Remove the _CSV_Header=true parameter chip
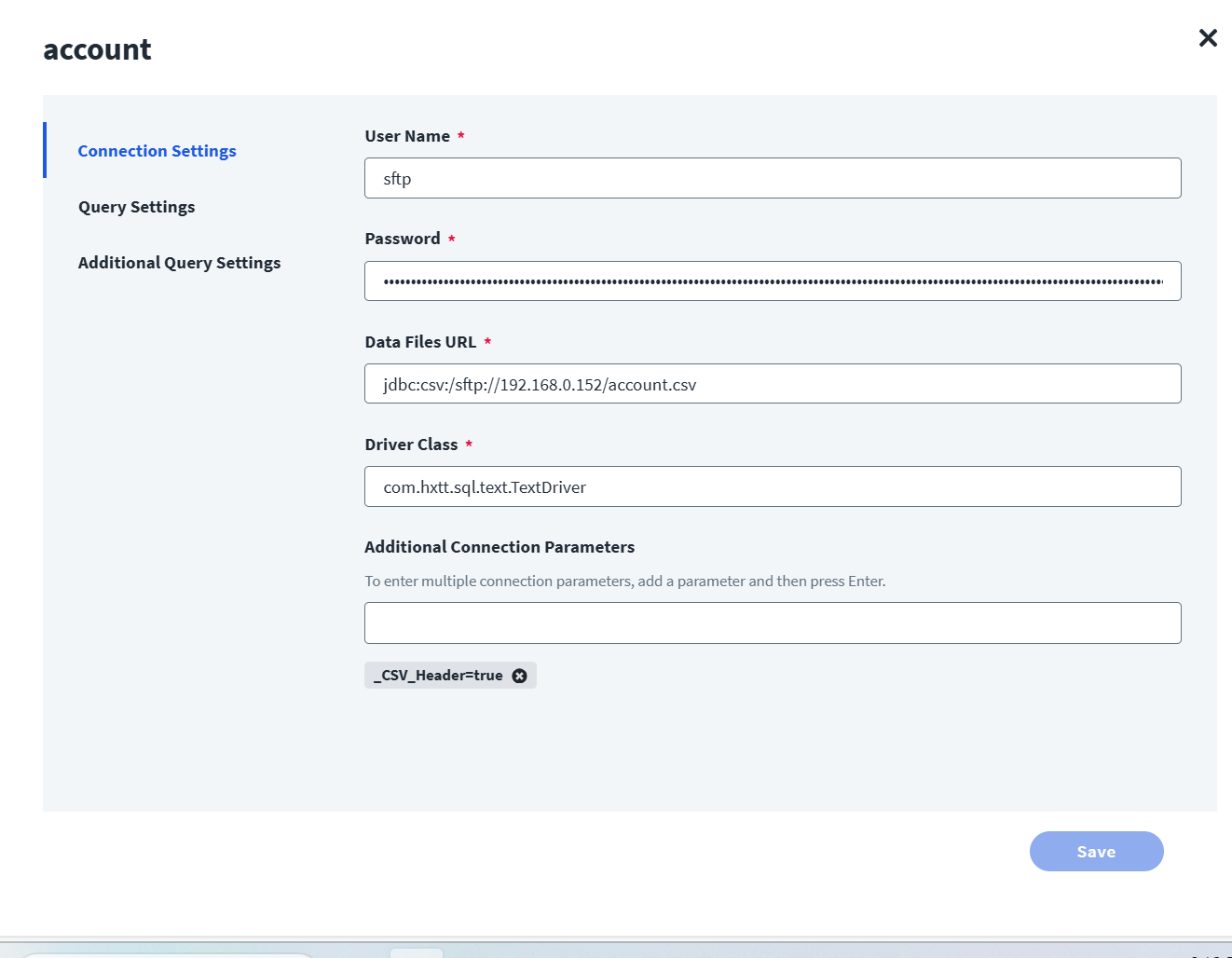 tap(520, 676)
